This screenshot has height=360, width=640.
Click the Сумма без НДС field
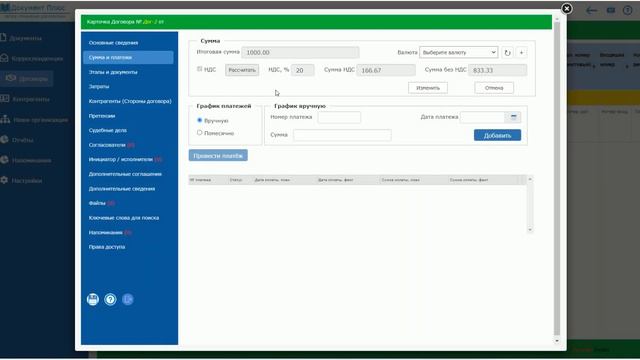point(498,70)
